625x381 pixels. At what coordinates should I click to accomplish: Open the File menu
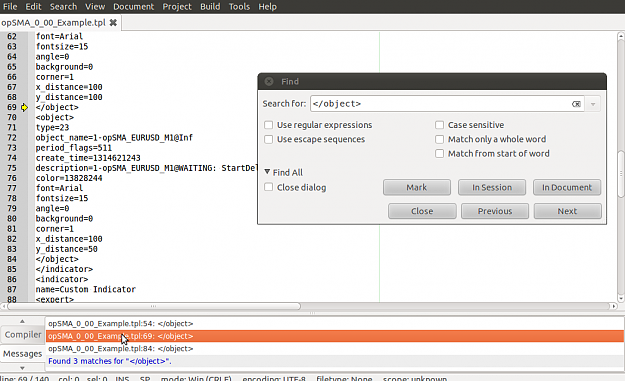(10, 6)
